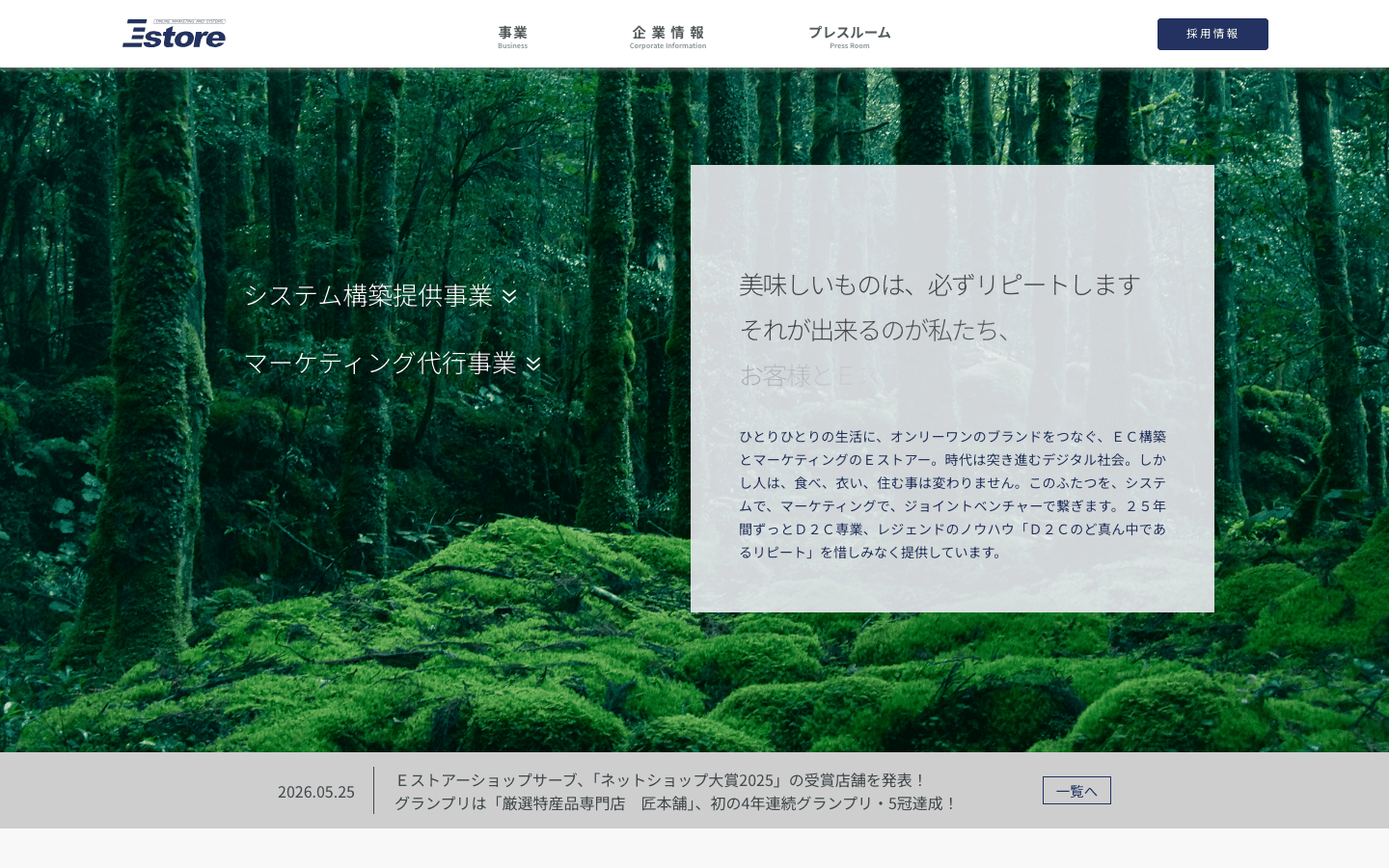1389x868 pixels.
Task: Click the 一覧へ button
Action: tap(1076, 791)
